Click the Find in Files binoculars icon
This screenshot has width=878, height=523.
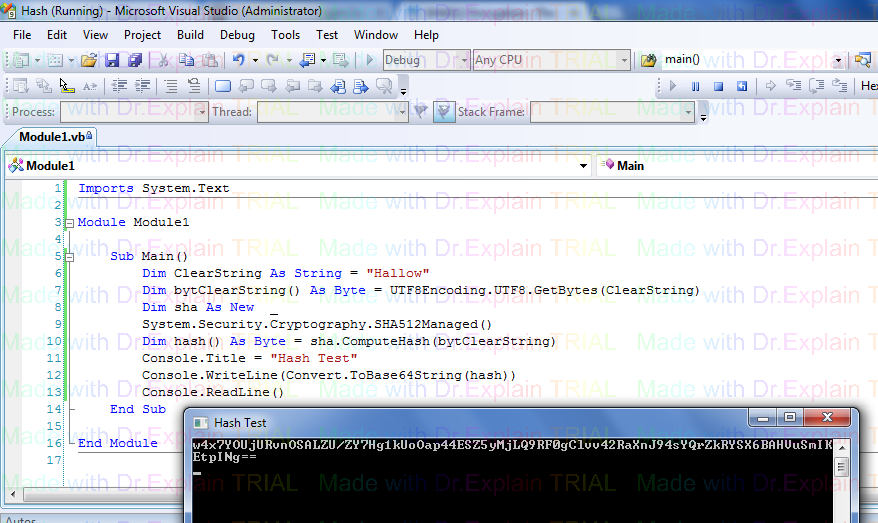pos(648,60)
